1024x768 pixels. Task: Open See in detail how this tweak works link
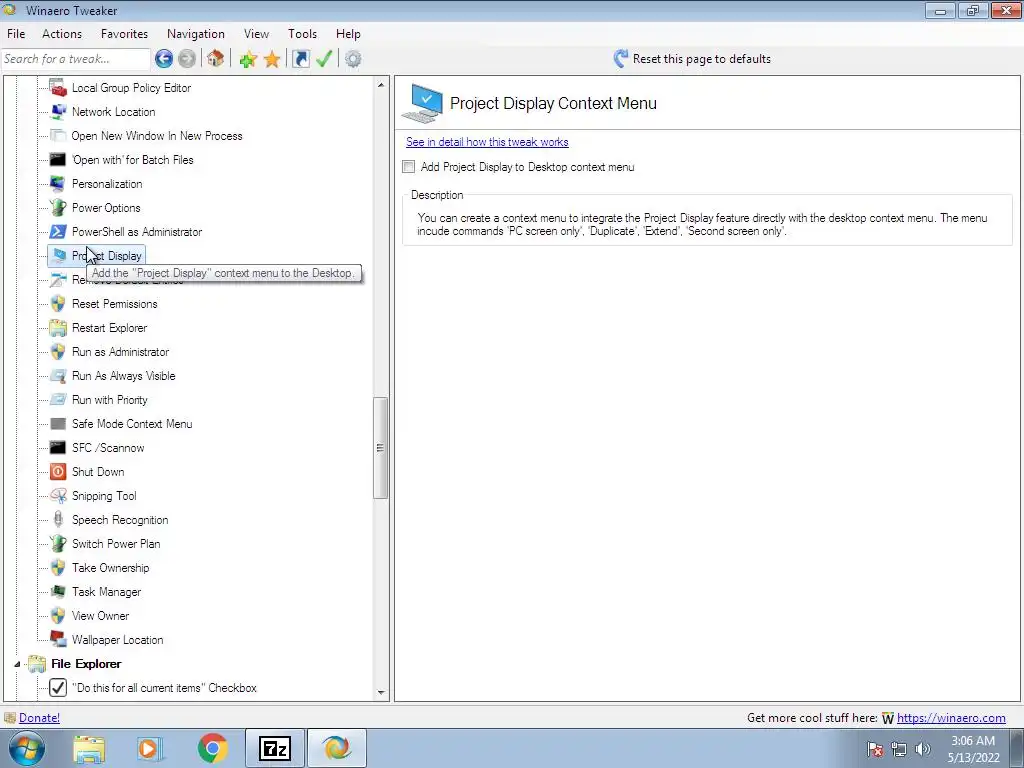(487, 142)
